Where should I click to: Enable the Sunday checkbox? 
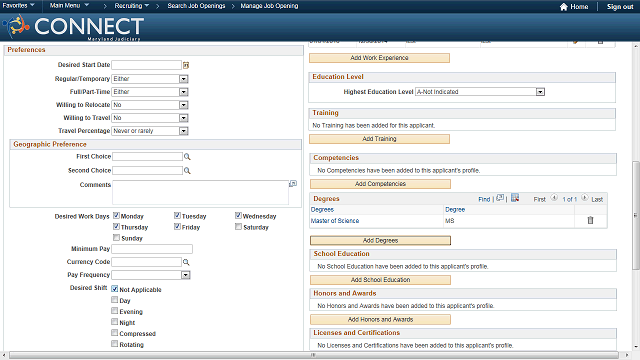pos(116,238)
